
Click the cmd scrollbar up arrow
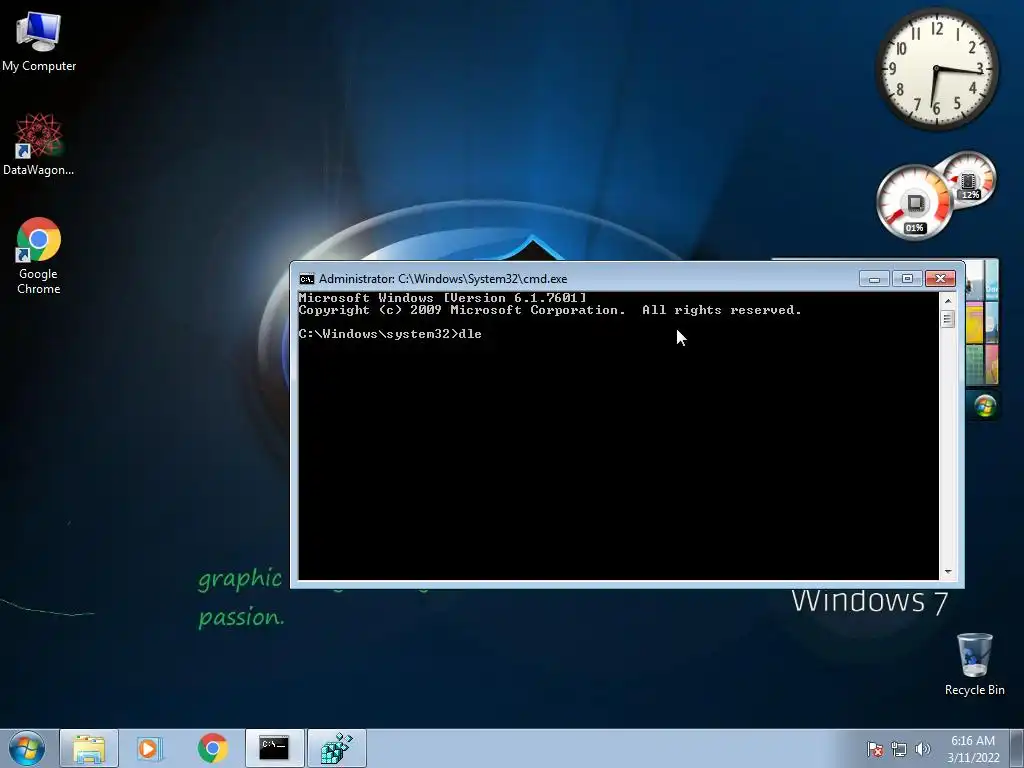tap(948, 300)
